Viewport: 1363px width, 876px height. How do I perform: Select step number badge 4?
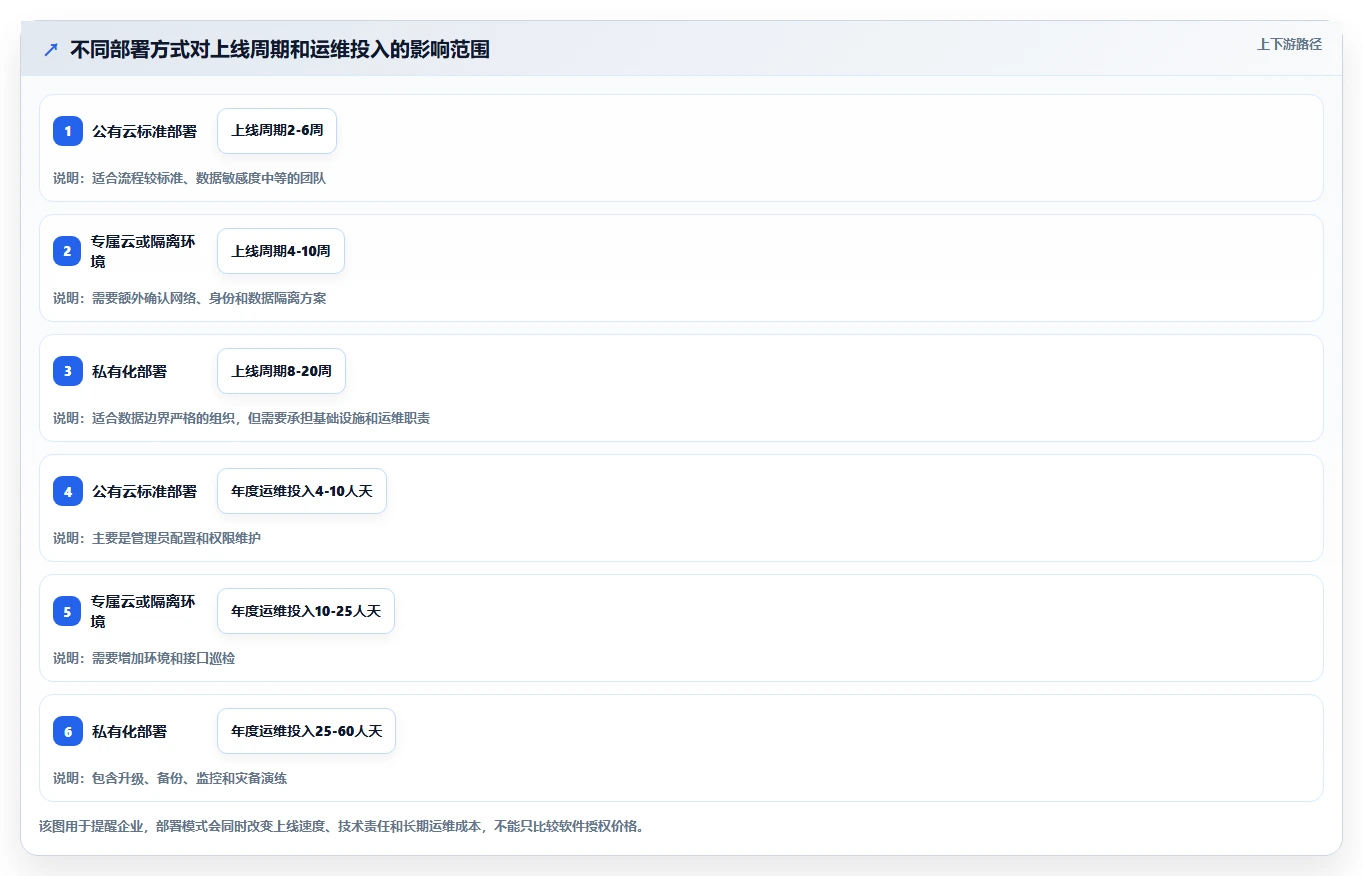pos(68,491)
